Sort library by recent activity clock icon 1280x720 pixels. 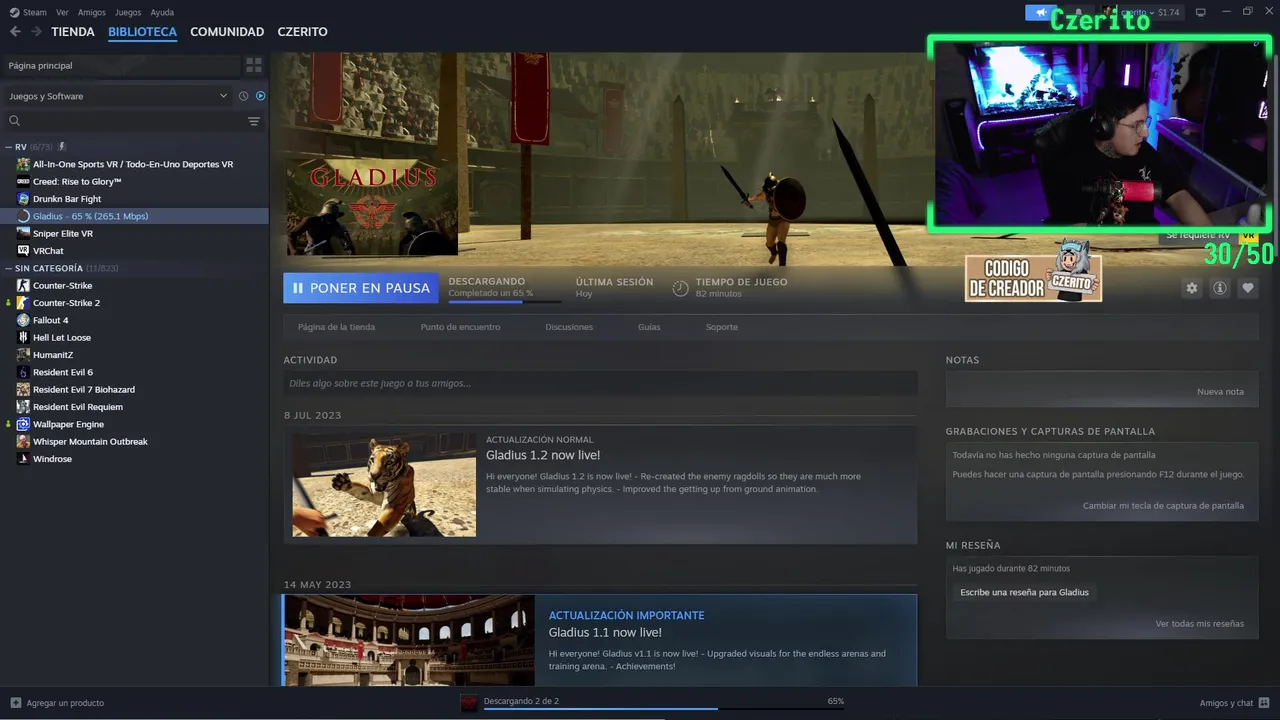tap(243, 96)
